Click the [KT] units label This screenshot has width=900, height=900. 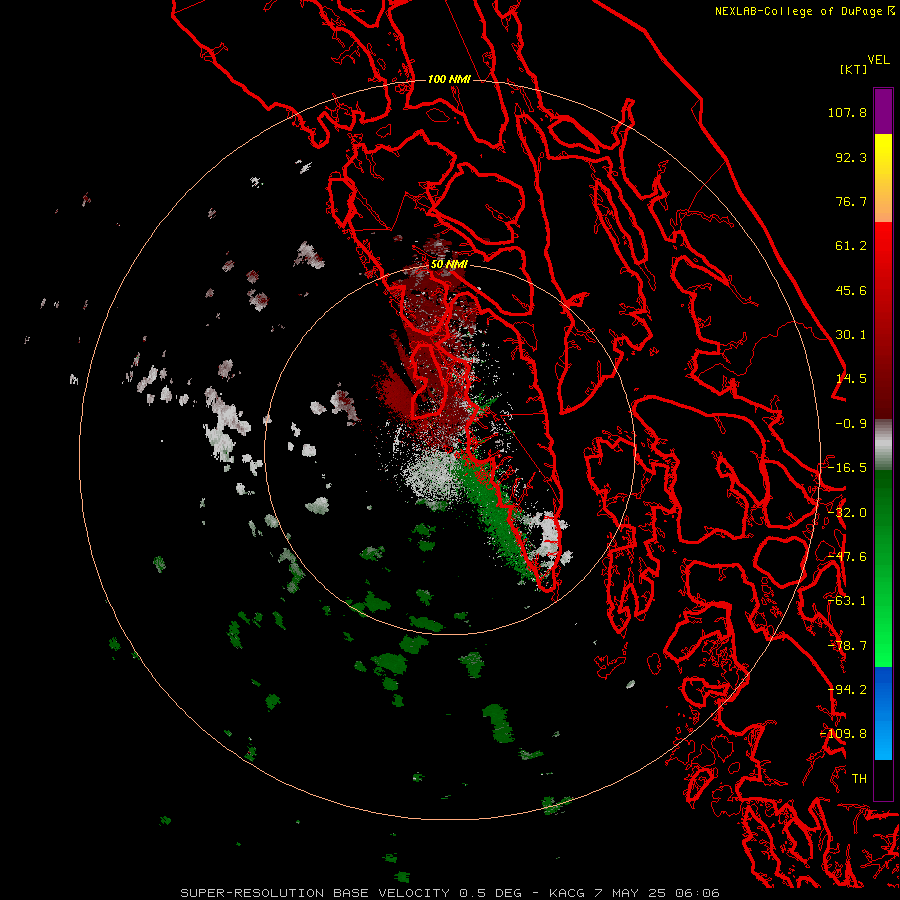tap(853, 69)
